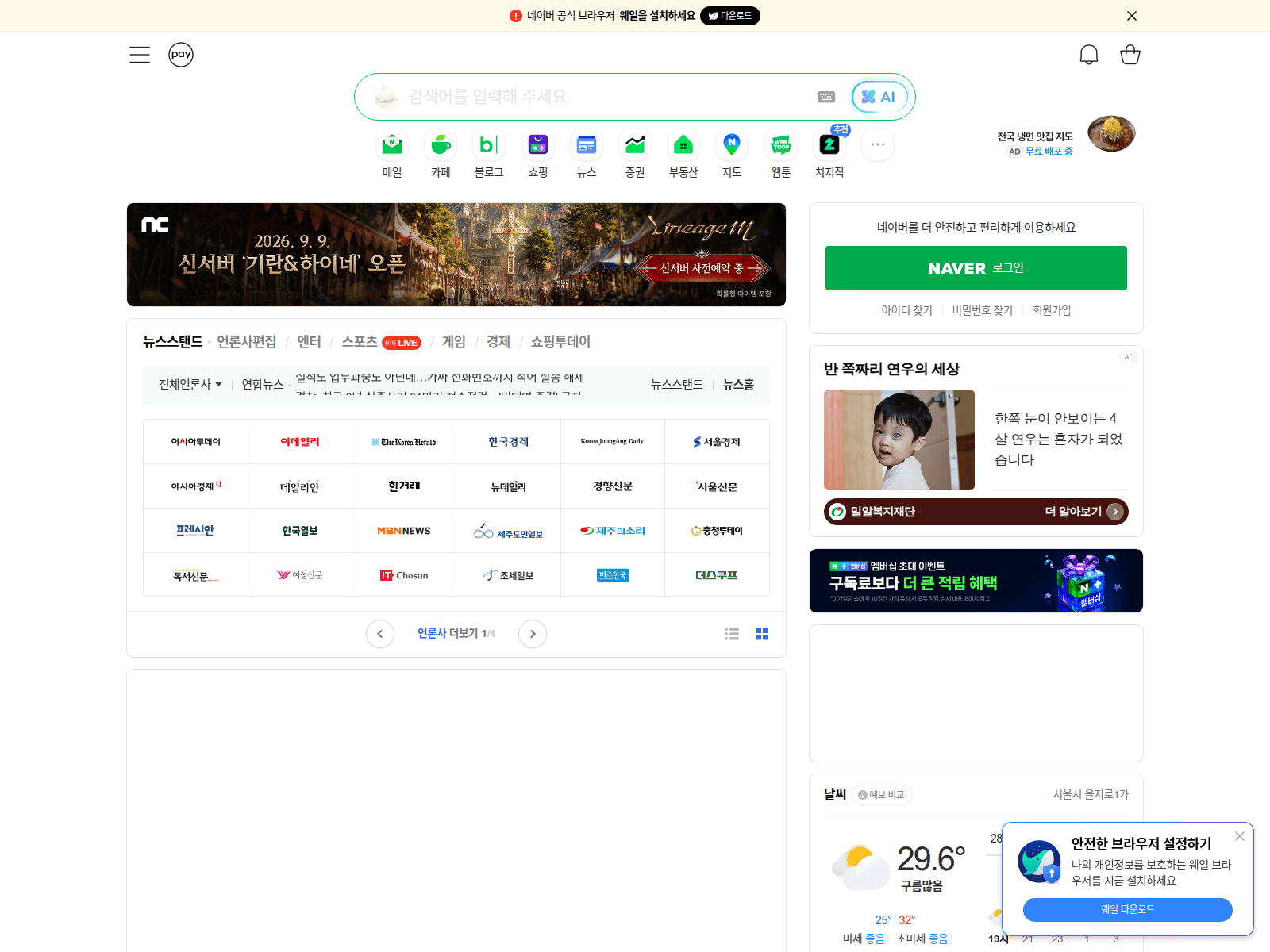
Task: Open the shopping basket icon
Action: [x=1130, y=55]
